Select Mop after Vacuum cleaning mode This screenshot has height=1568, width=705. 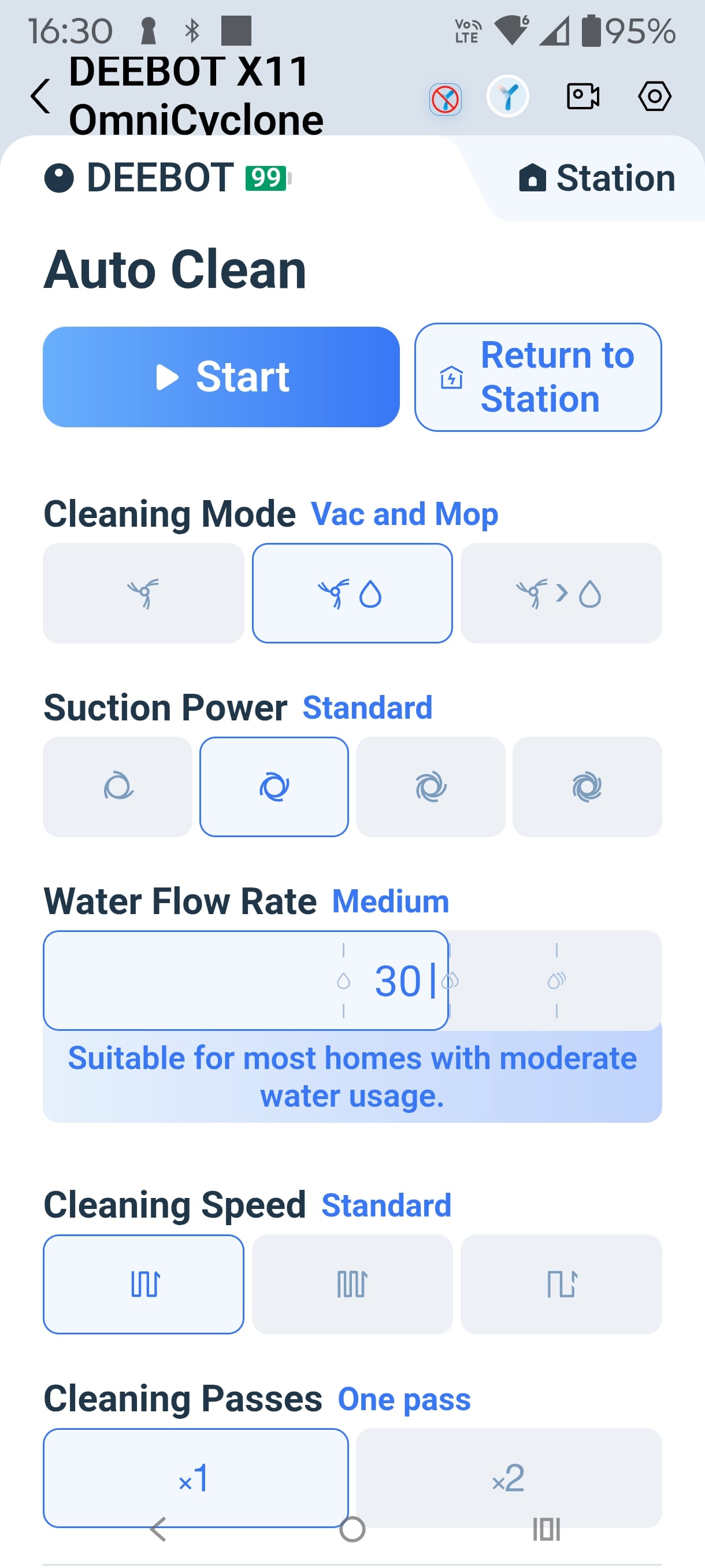tap(560, 593)
